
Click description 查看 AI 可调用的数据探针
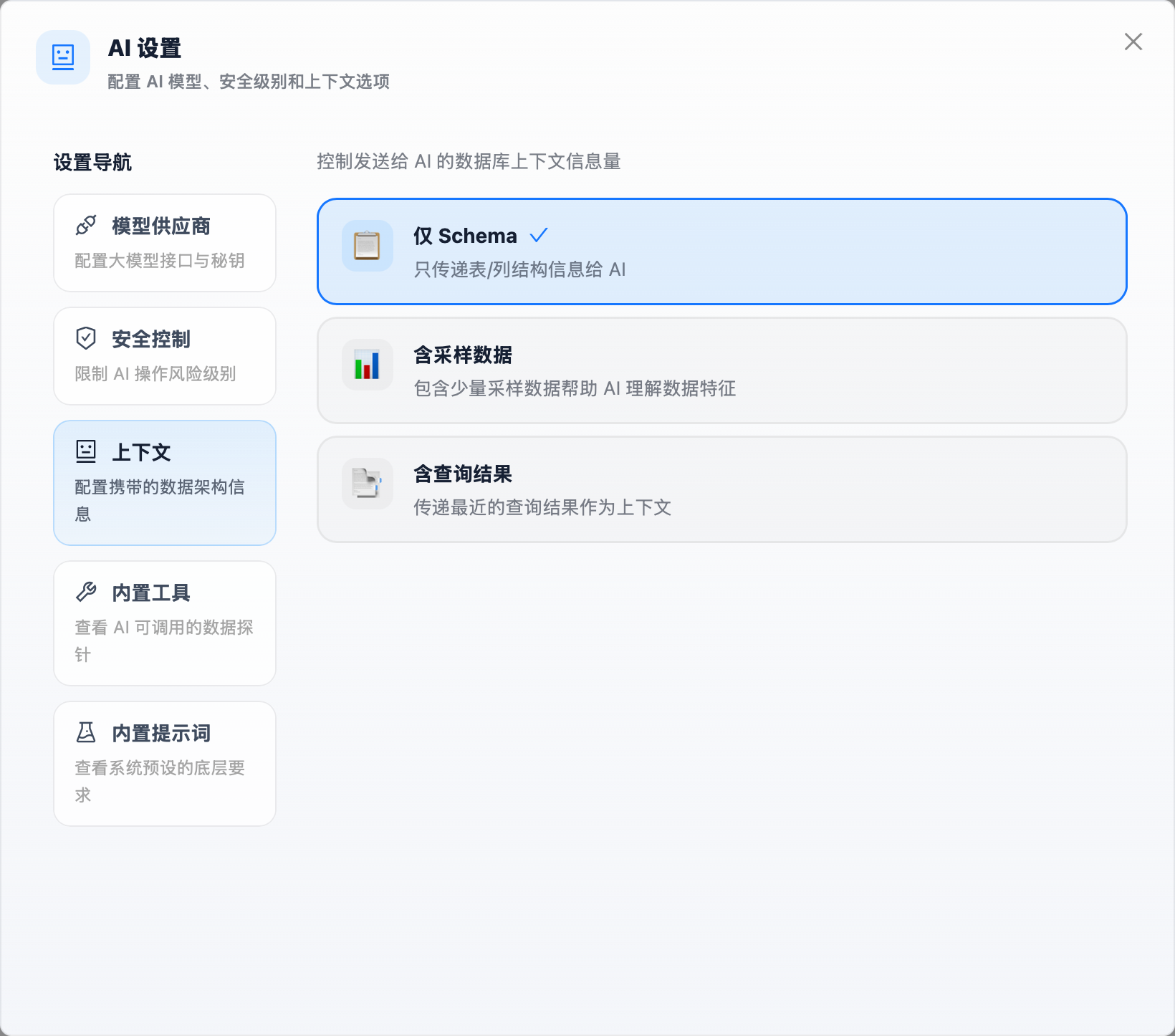164,641
